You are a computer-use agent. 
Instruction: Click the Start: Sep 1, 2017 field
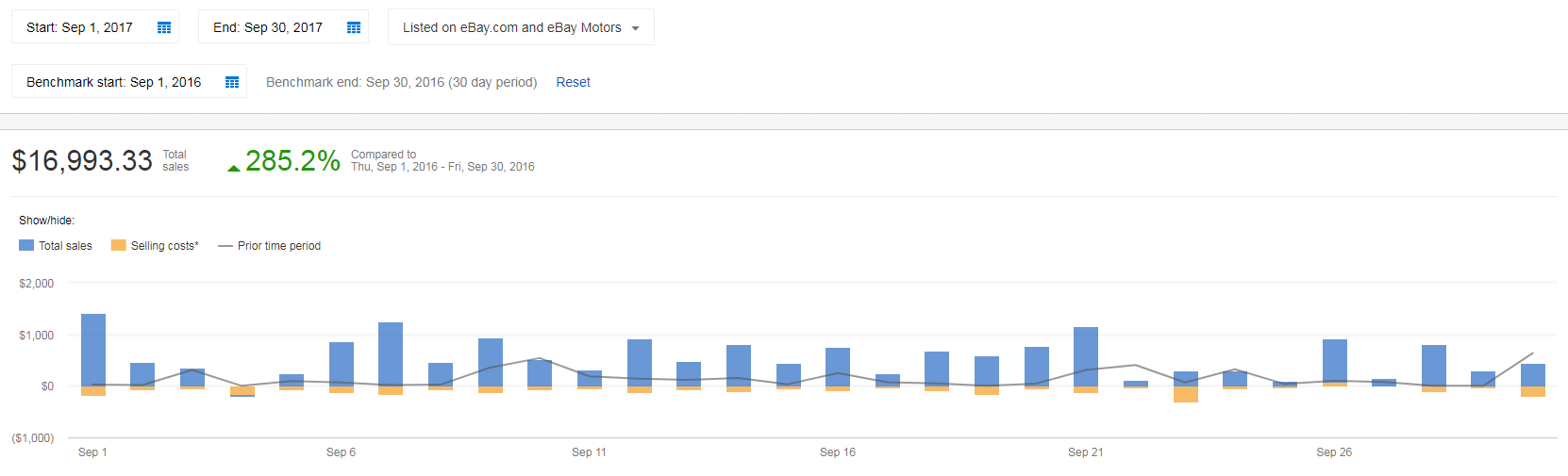click(79, 27)
